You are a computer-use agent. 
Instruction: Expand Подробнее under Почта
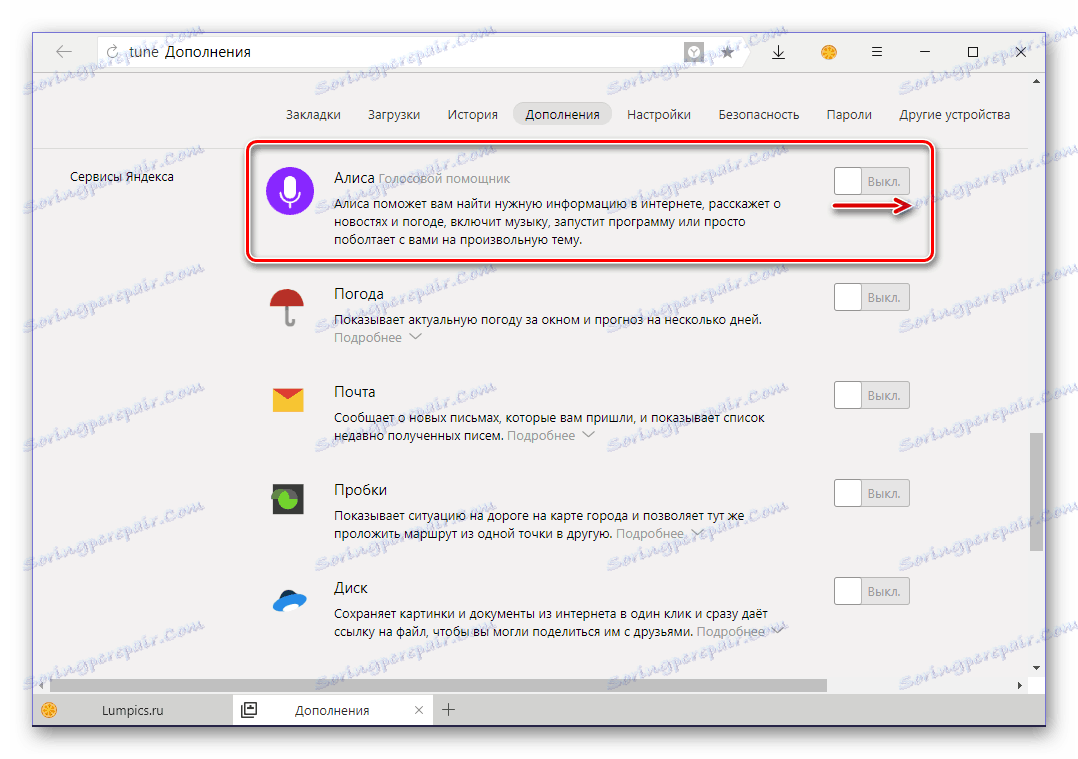(550, 436)
